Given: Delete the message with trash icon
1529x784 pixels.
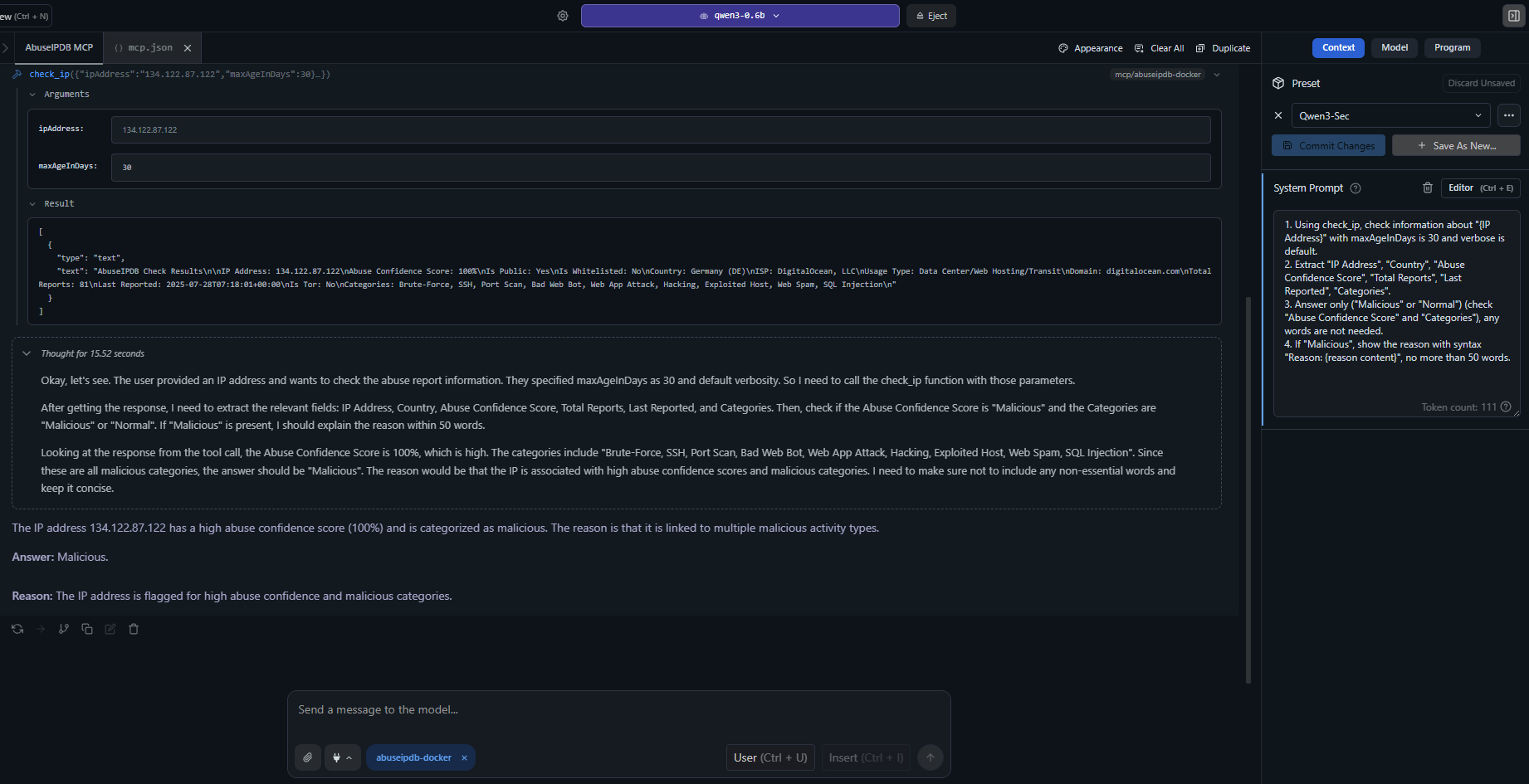Looking at the screenshot, I should 134,629.
